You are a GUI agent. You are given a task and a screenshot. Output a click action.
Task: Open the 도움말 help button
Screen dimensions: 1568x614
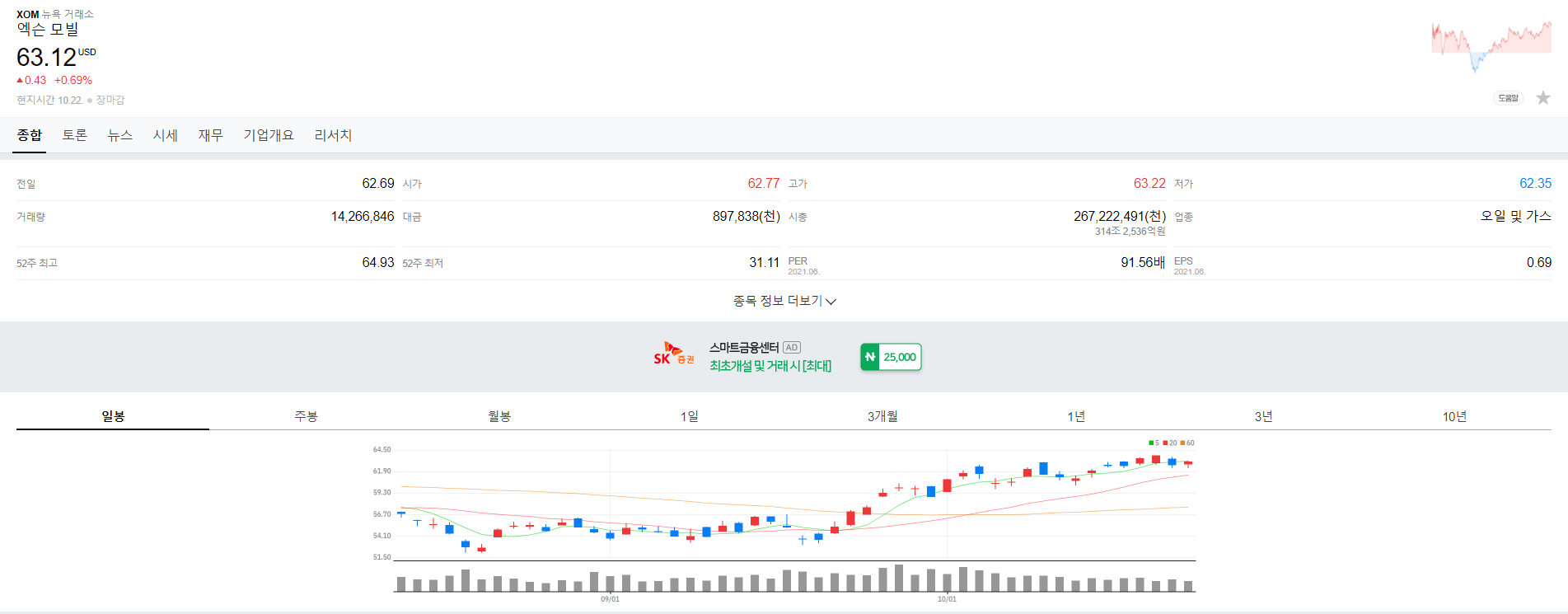click(1508, 98)
